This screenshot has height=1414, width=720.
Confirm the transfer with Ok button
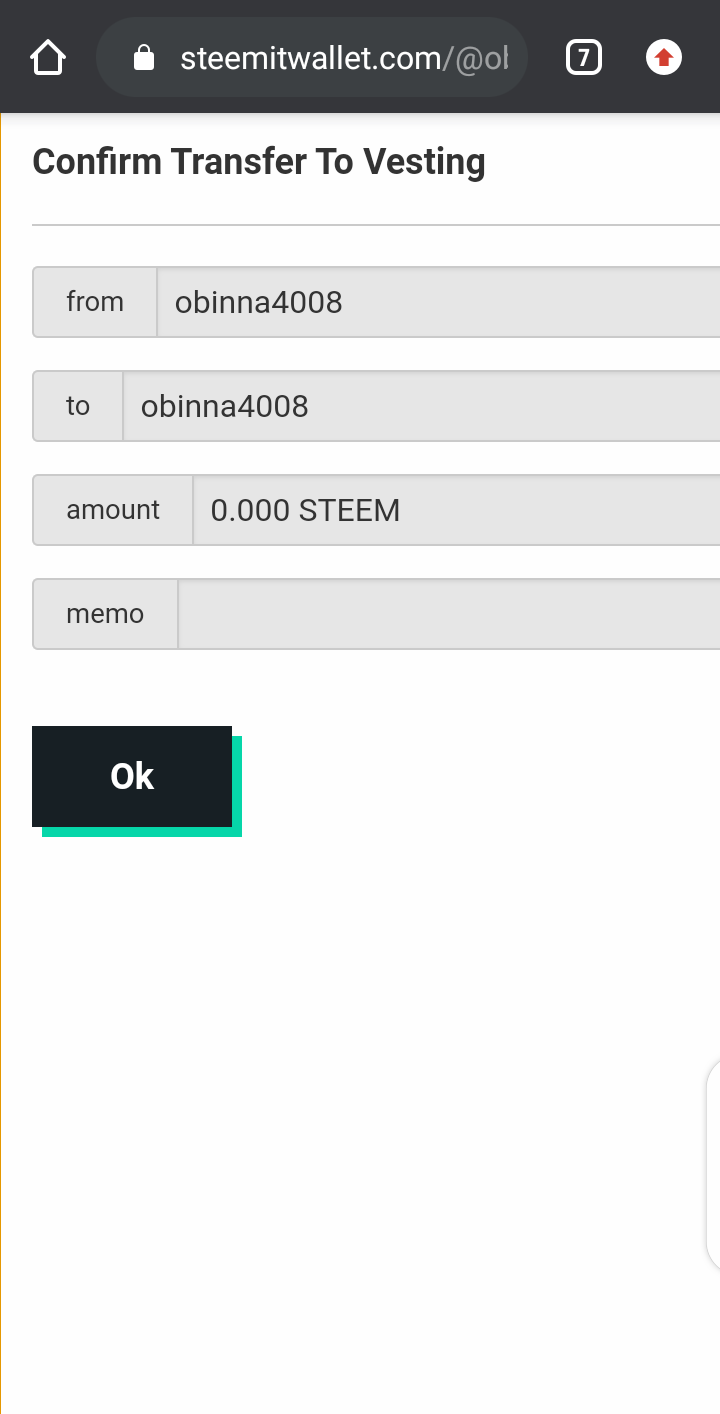click(x=132, y=776)
